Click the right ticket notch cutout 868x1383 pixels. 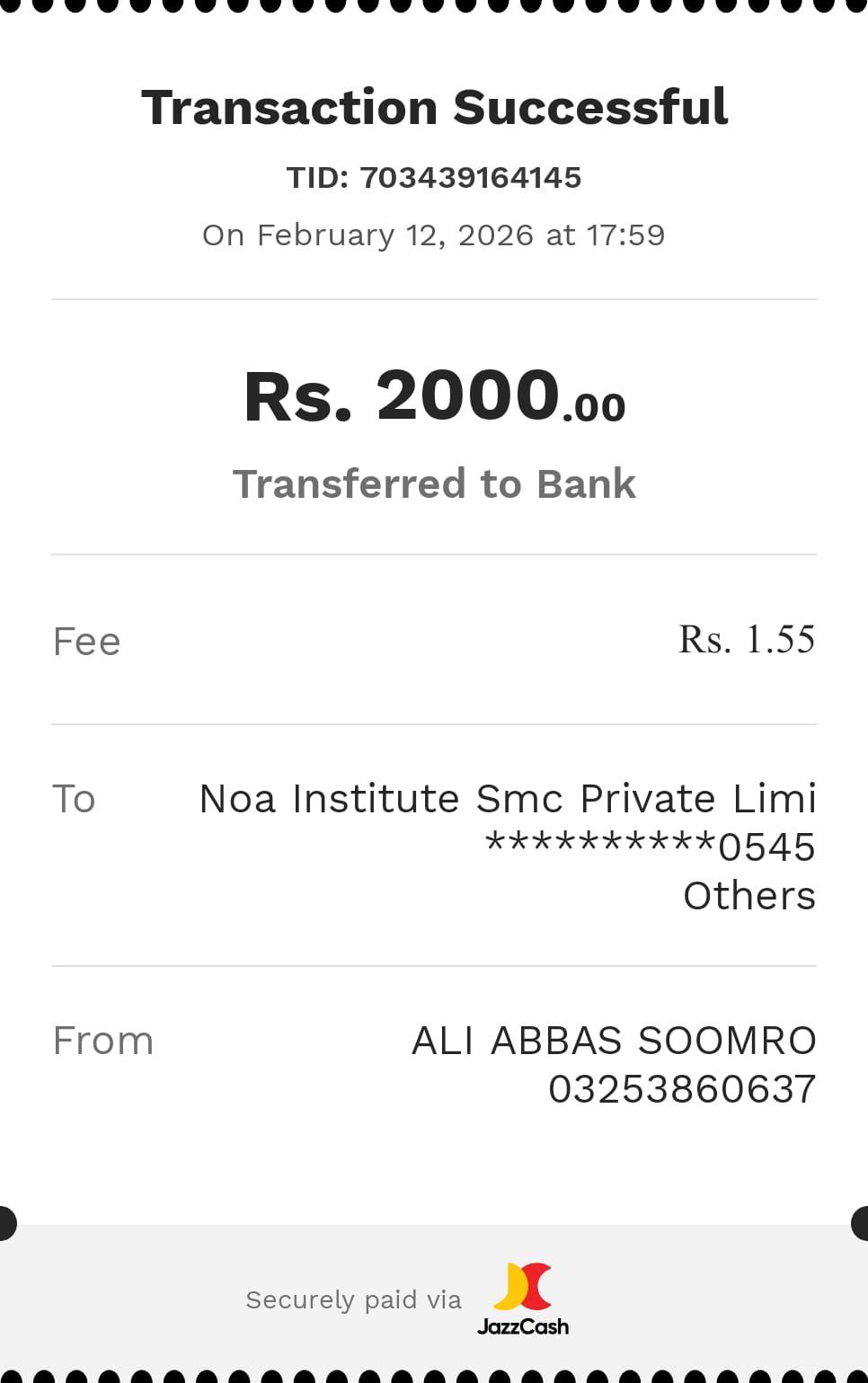(x=861, y=1223)
